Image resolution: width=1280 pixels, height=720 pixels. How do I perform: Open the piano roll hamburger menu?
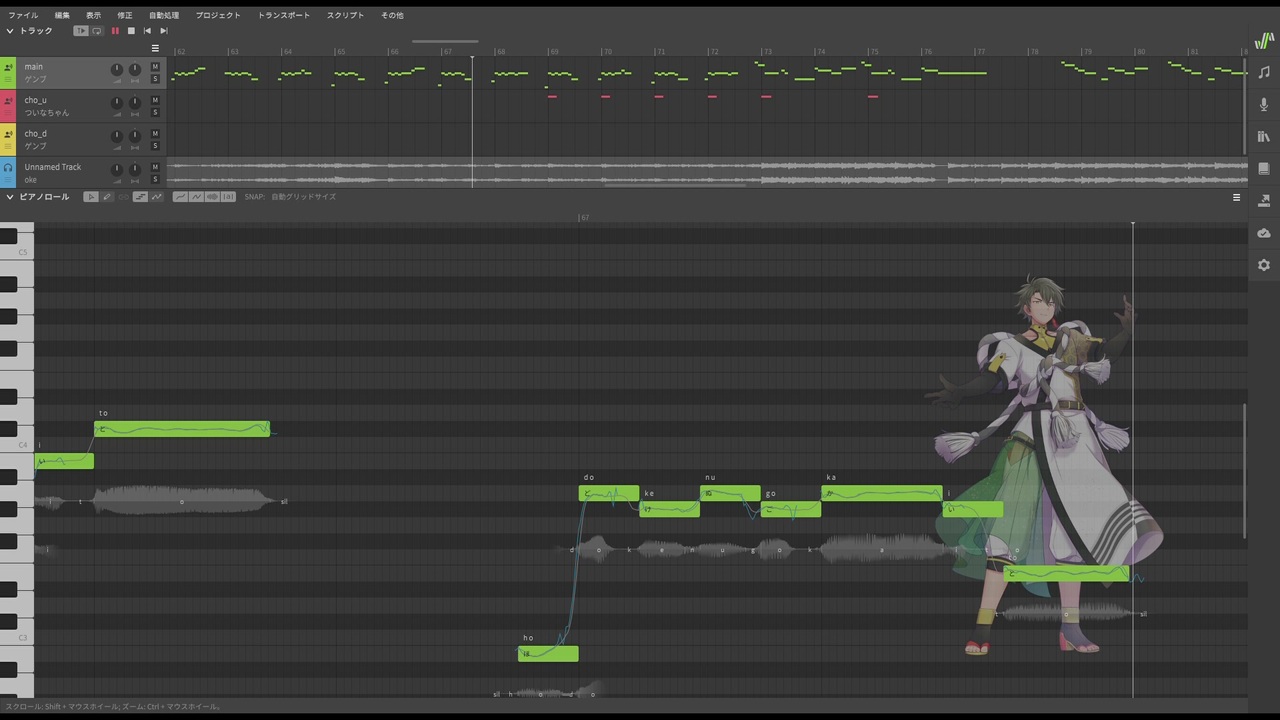[1237, 197]
